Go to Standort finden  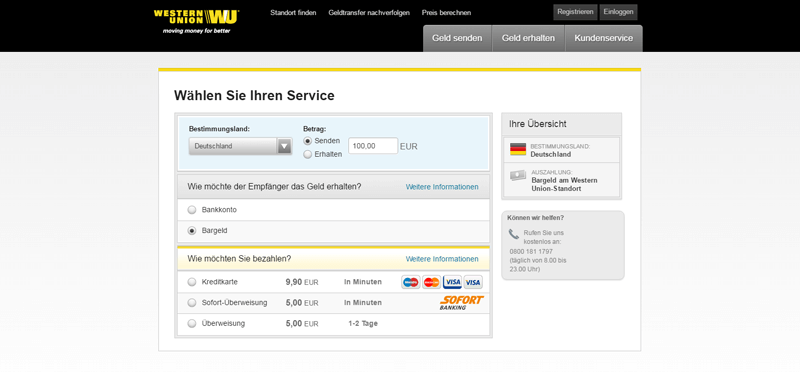[293, 13]
